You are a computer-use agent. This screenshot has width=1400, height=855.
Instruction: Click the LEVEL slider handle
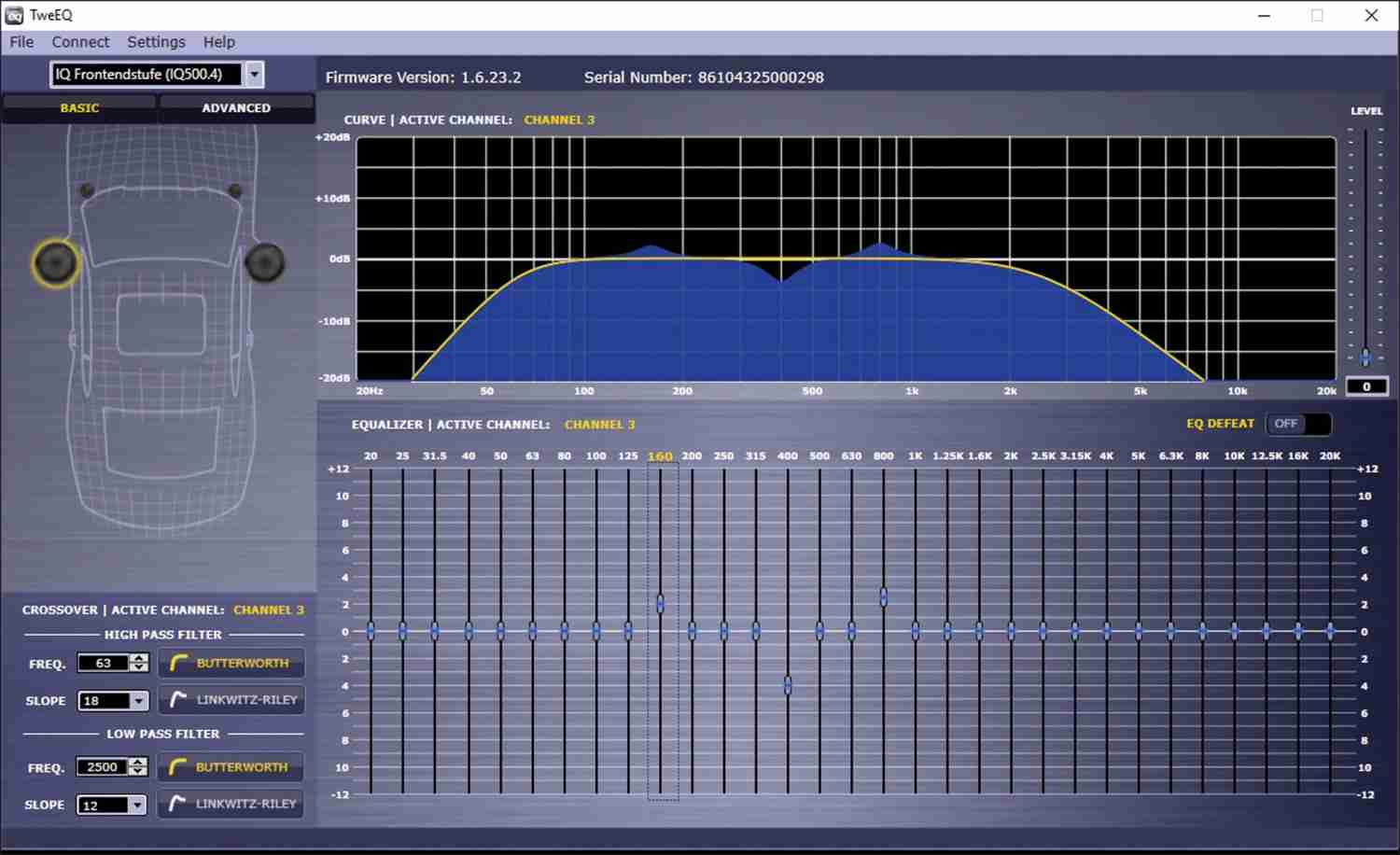[1365, 357]
